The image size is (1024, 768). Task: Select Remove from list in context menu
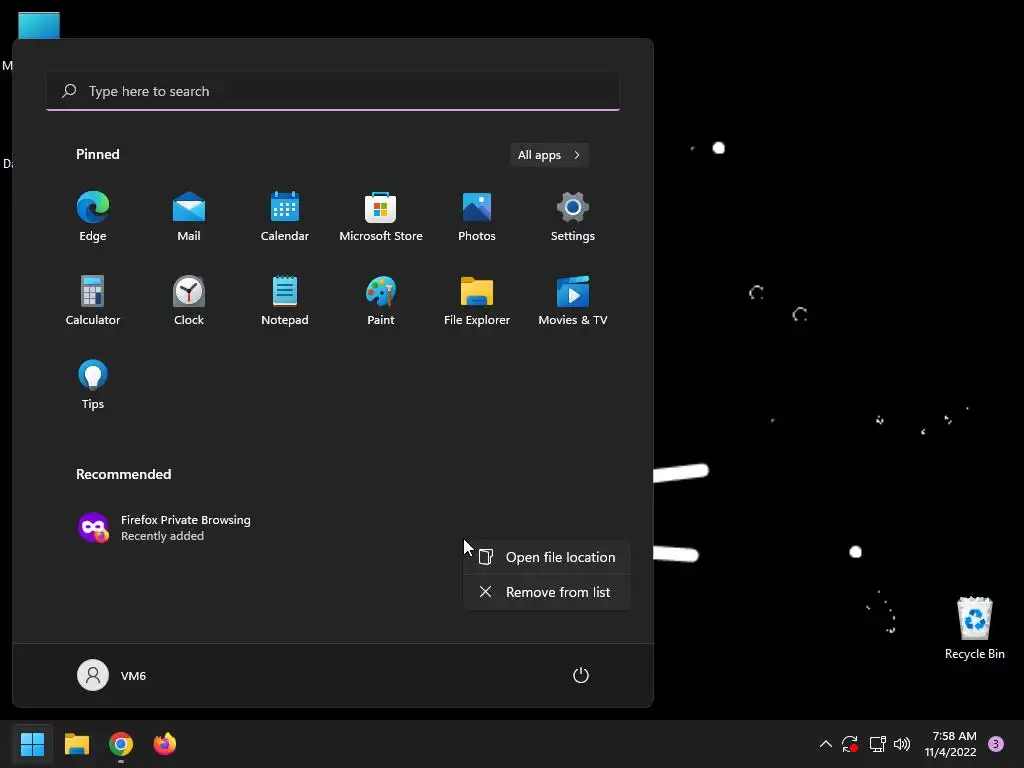pos(547,592)
